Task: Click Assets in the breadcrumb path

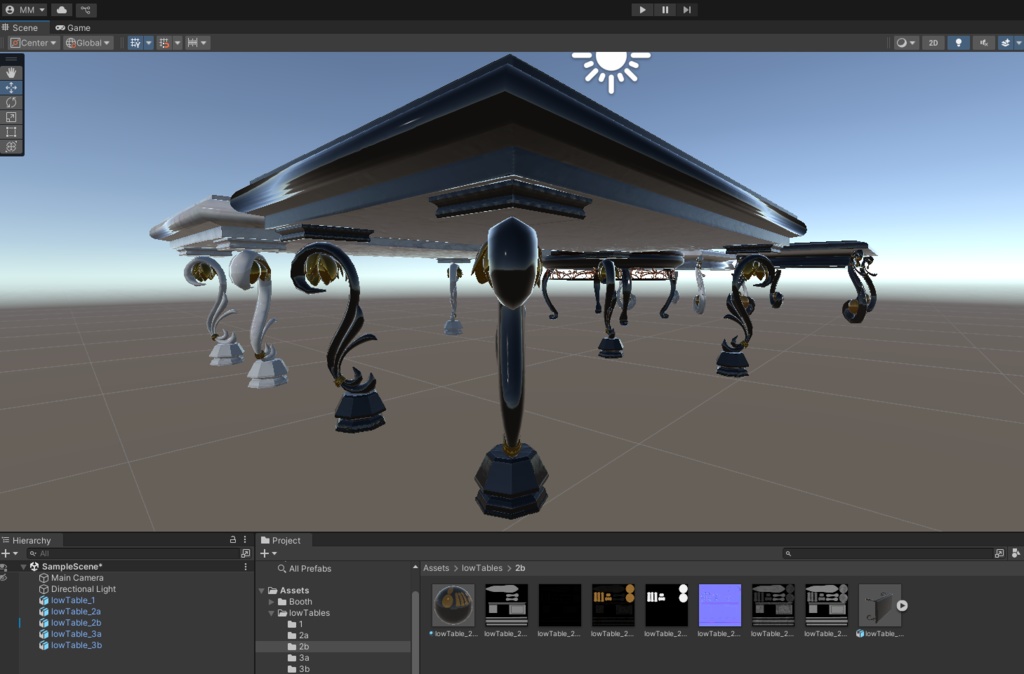Action: coord(436,568)
